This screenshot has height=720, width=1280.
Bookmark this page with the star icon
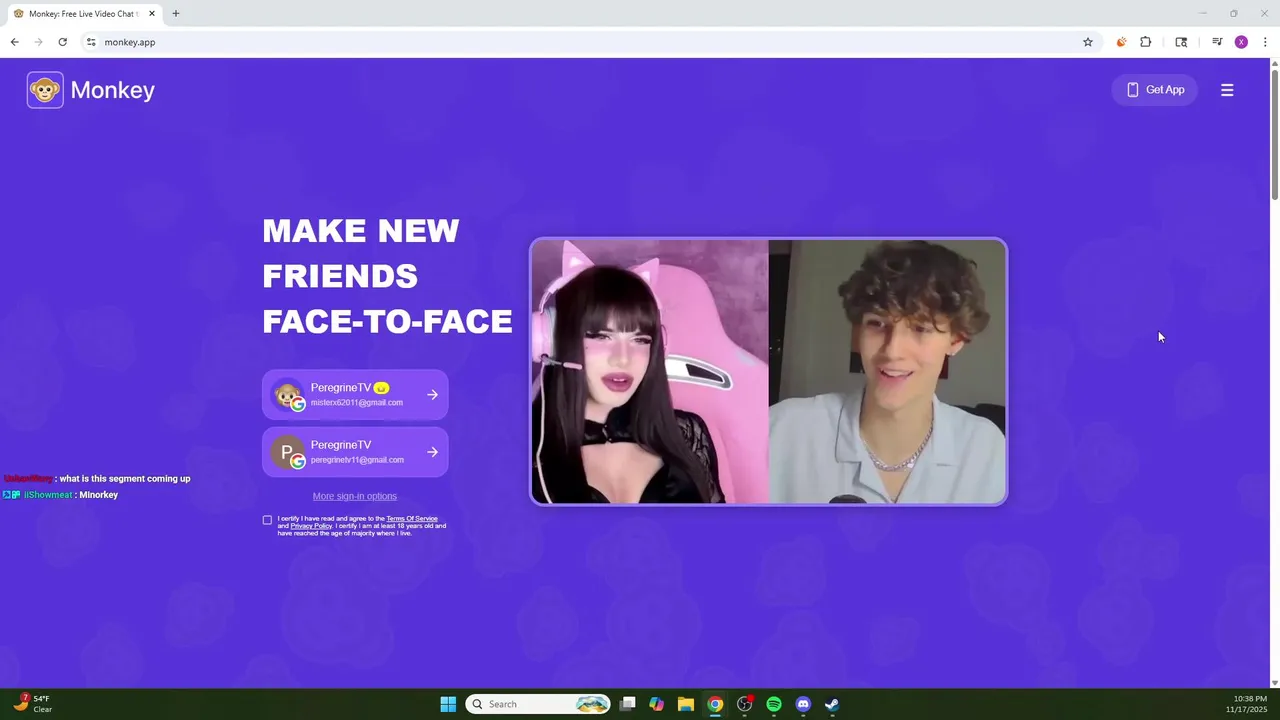point(1088,42)
